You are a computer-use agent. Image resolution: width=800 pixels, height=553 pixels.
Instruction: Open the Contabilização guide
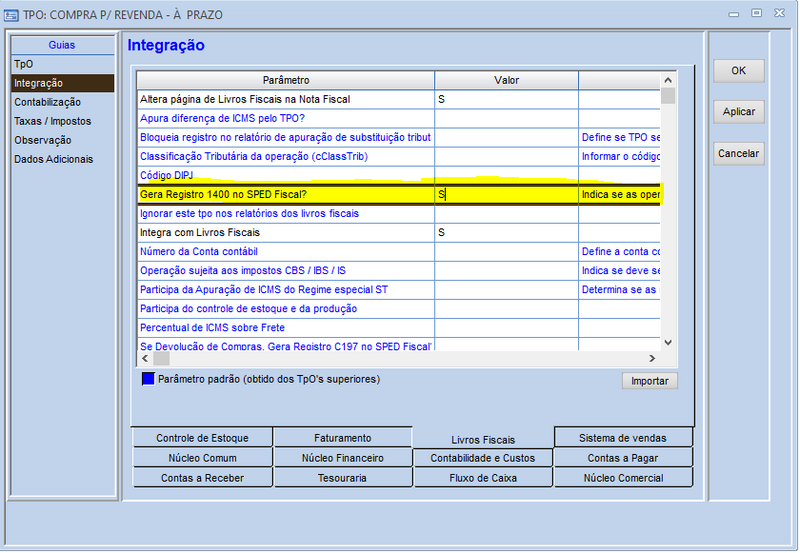pyautogui.click(x=47, y=102)
